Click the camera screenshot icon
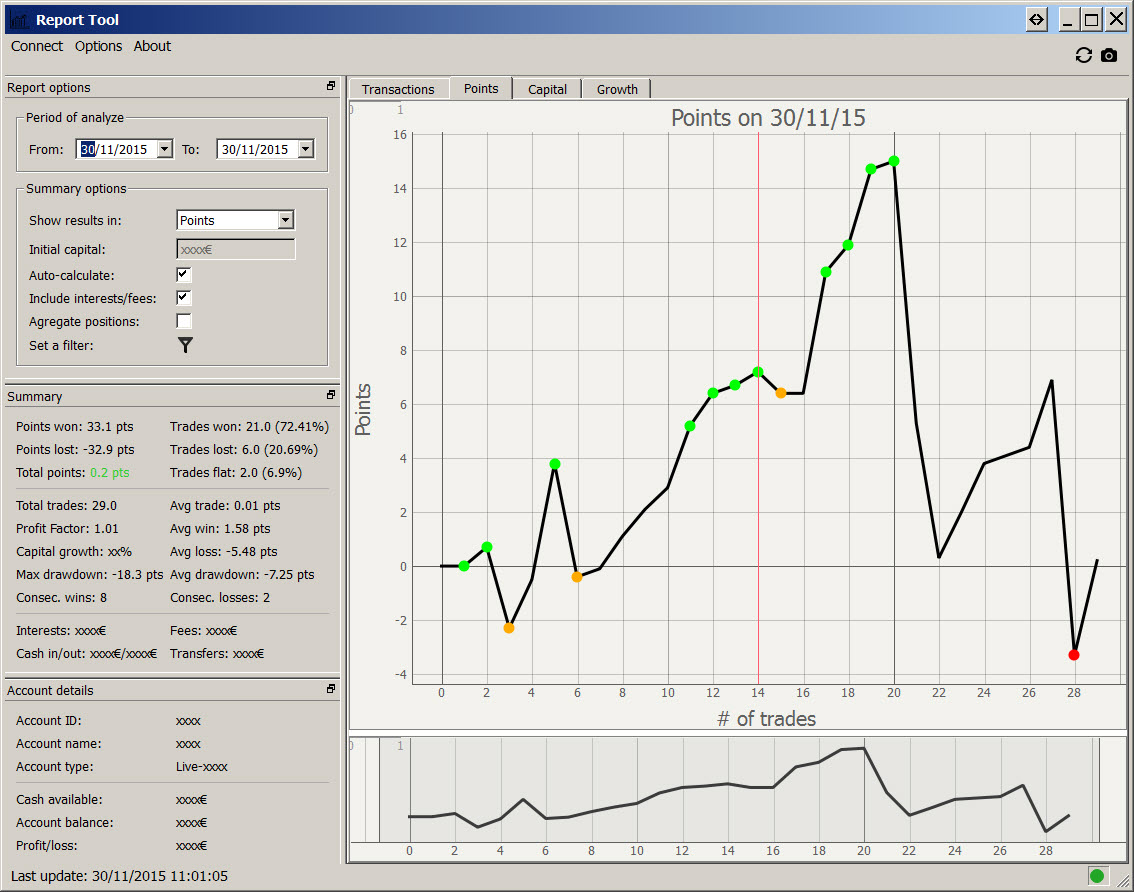The height and width of the screenshot is (892, 1134). [1109, 56]
